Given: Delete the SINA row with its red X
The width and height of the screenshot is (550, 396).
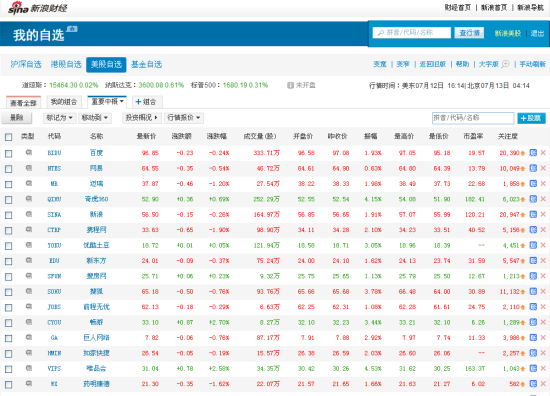Looking at the screenshot, I should tap(543, 214).
